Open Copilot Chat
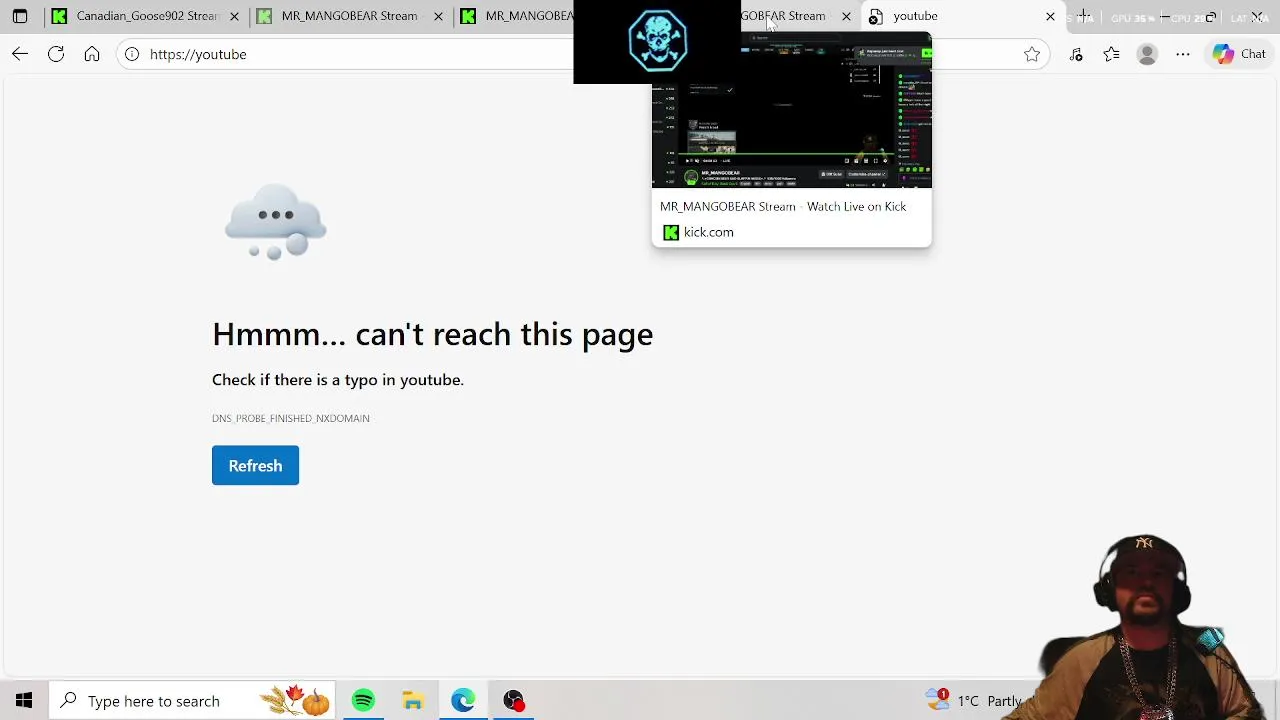Image resolution: width=1280 pixels, height=720 pixels. pyautogui.click(x=1239, y=54)
